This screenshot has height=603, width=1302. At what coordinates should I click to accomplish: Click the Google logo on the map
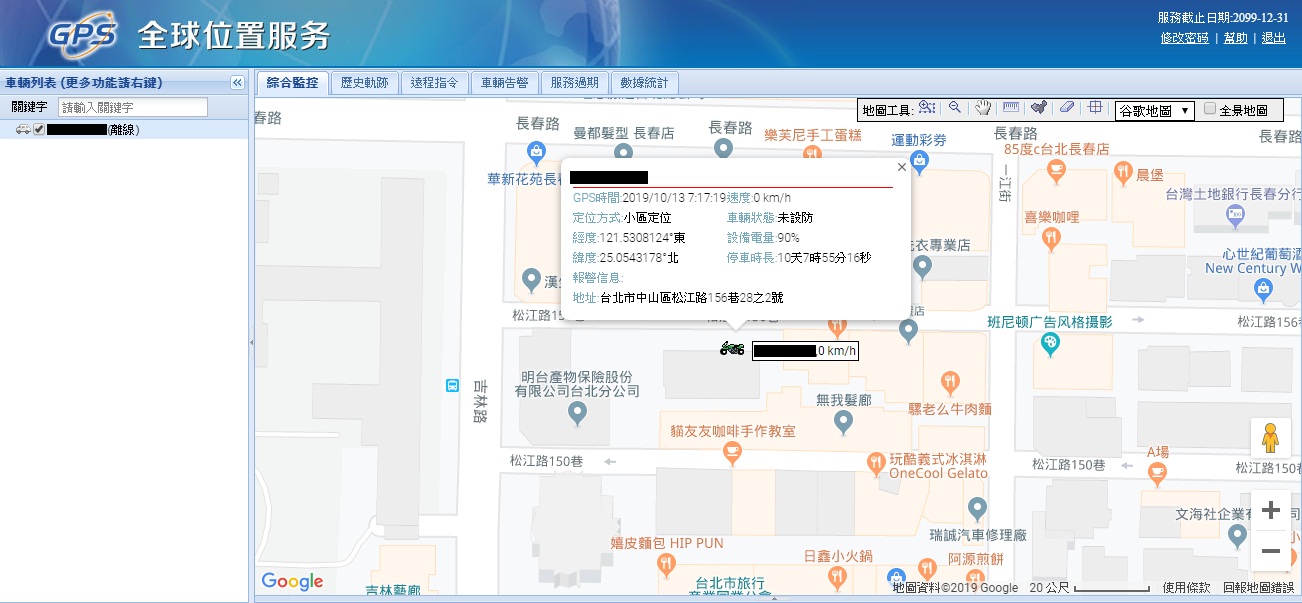click(x=292, y=581)
